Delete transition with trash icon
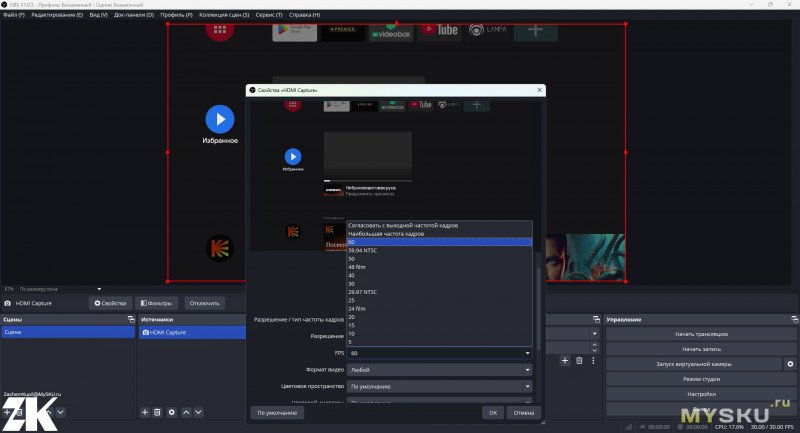Viewport: 800px width, 433px height. point(579,361)
